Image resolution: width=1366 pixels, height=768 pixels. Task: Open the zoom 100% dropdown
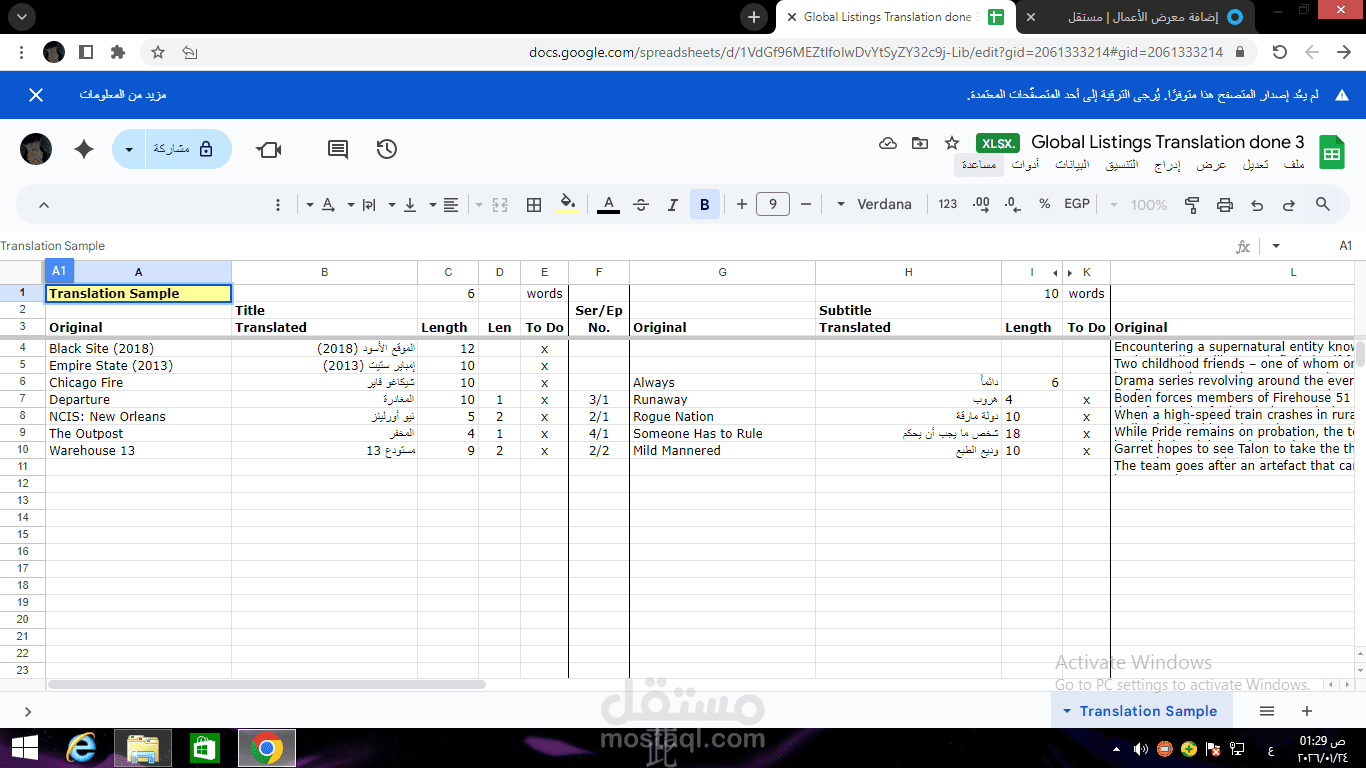(x=1140, y=204)
